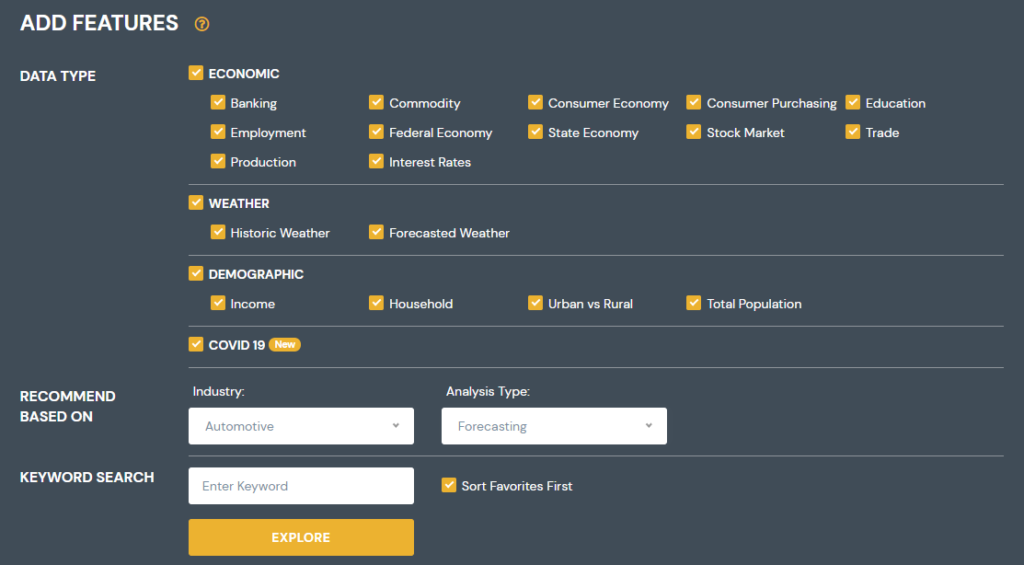Expand the Analysis Type dropdown
The width and height of the screenshot is (1024, 565).
(554, 426)
